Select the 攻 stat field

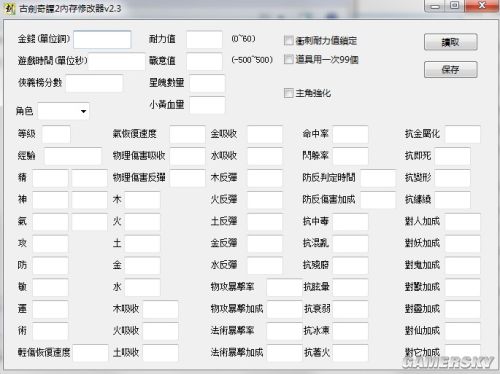pos(50,244)
